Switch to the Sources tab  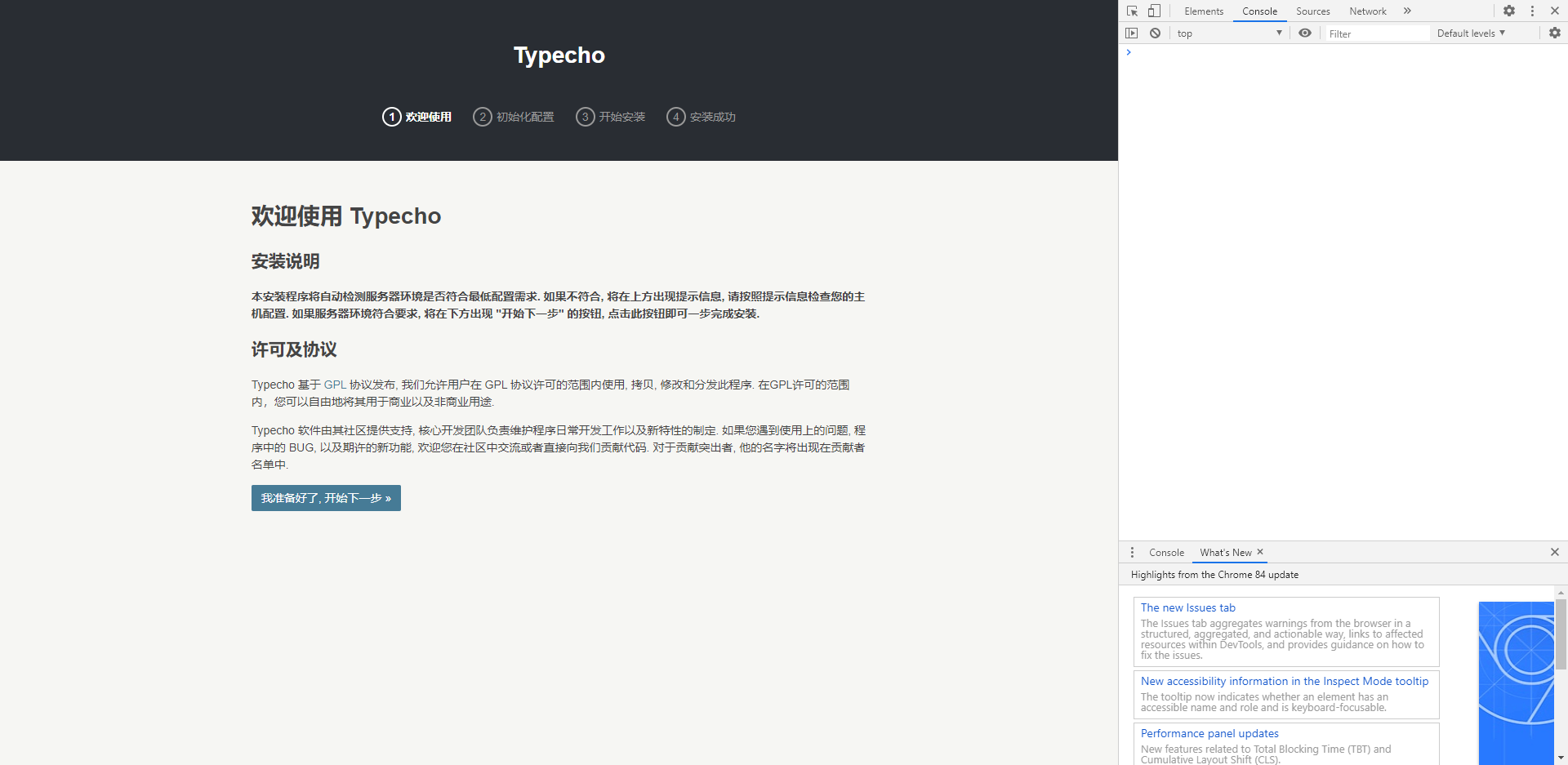click(x=1313, y=11)
